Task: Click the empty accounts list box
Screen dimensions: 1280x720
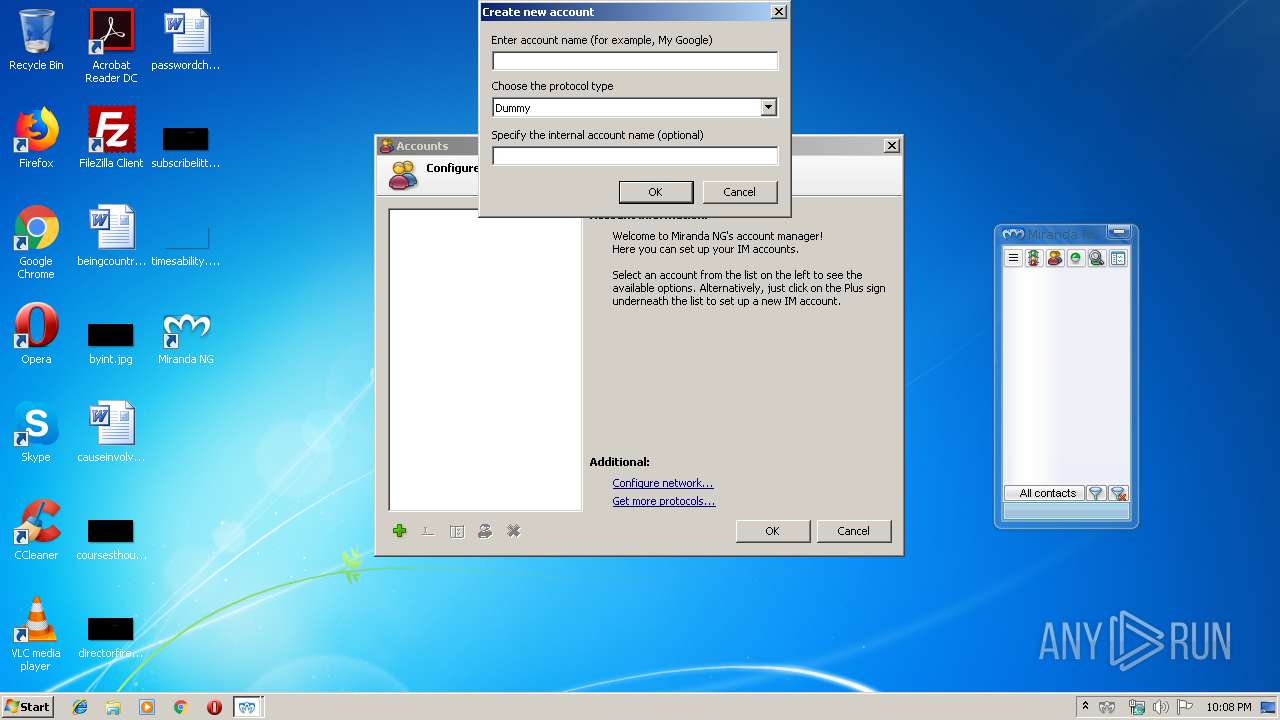Action: [485, 360]
